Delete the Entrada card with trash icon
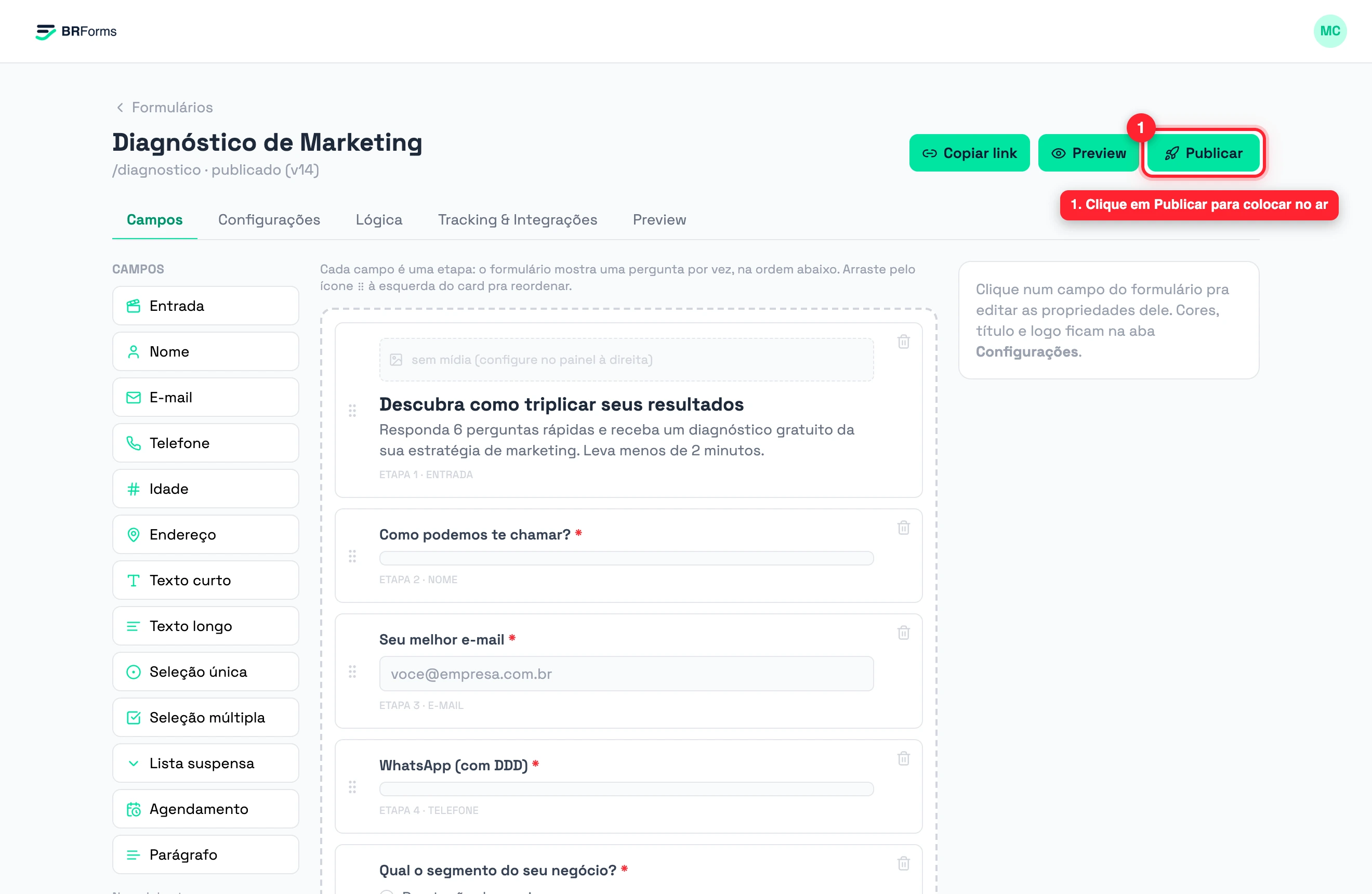Image resolution: width=1372 pixels, height=894 pixels. 903,342
